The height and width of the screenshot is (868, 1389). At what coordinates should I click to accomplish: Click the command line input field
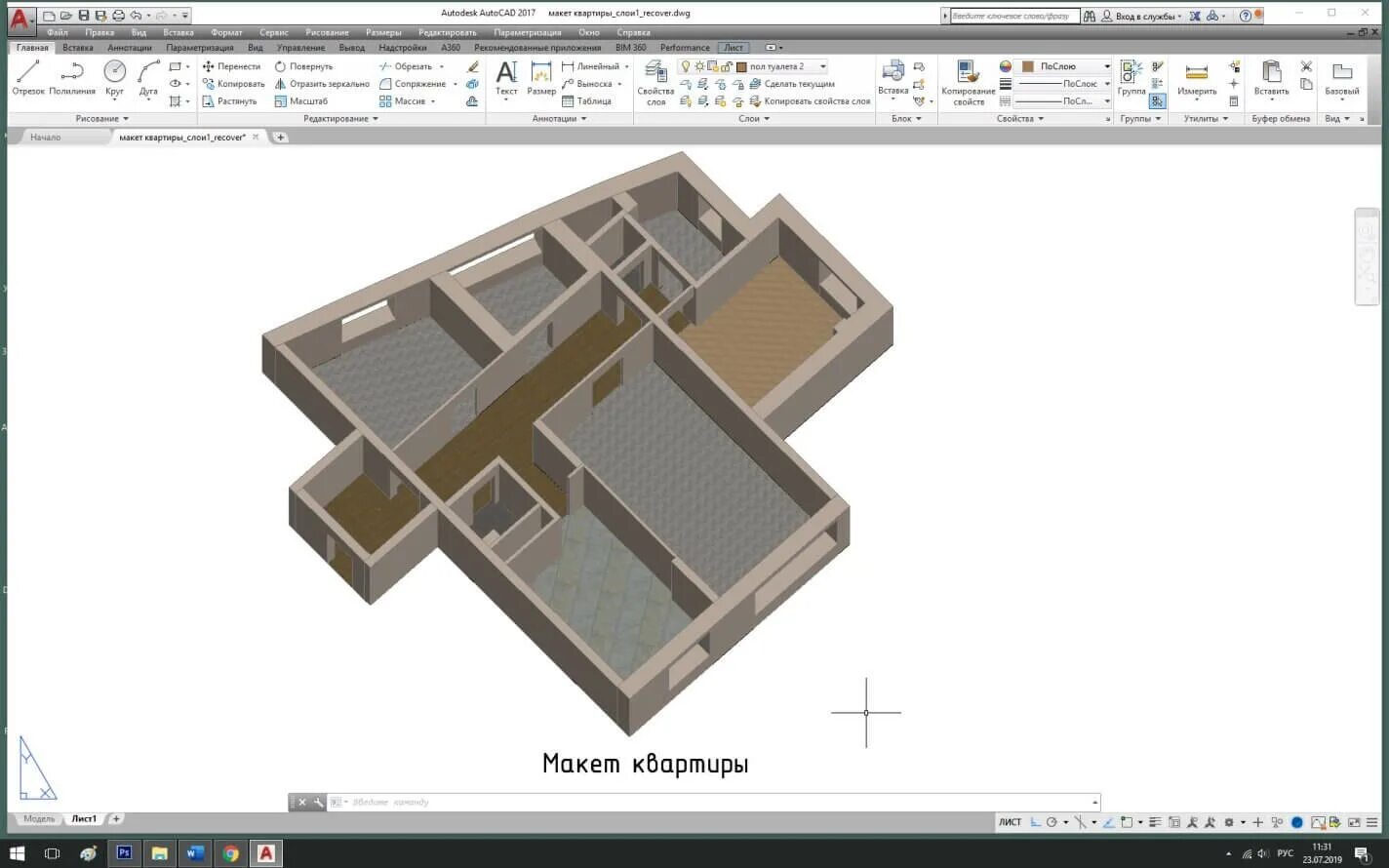pyautogui.click(x=720, y=803)
